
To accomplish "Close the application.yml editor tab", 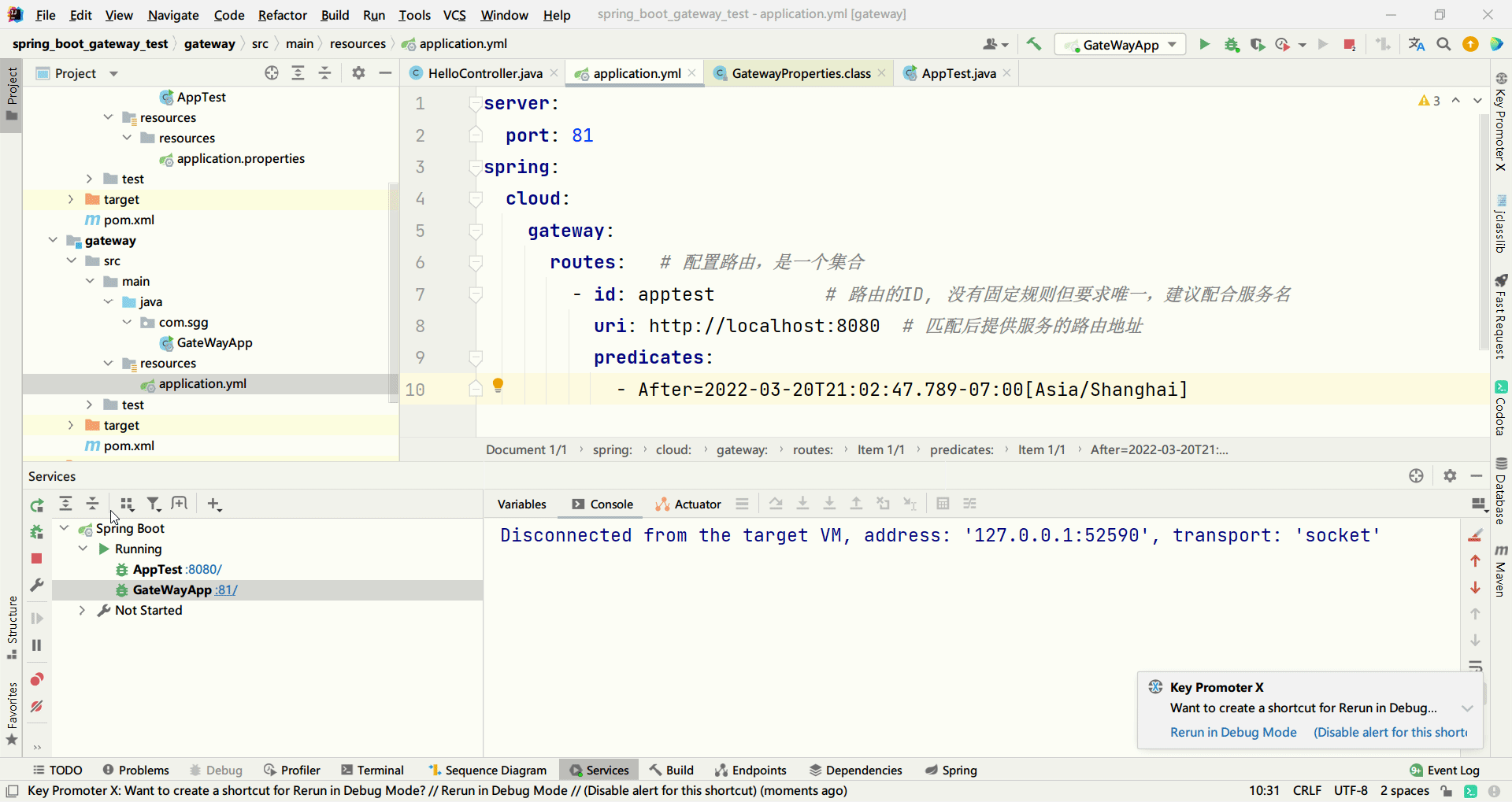I will [x=691, y=73].
